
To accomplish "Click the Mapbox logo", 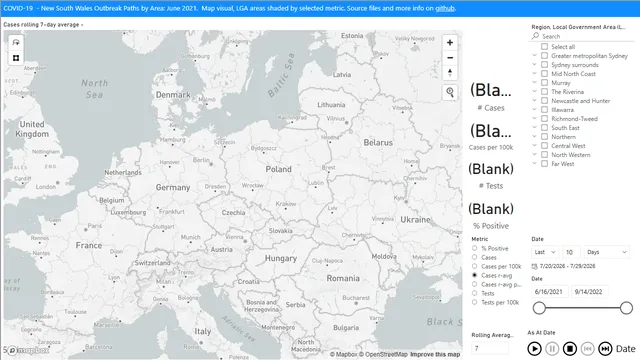I will coord(29,350).
